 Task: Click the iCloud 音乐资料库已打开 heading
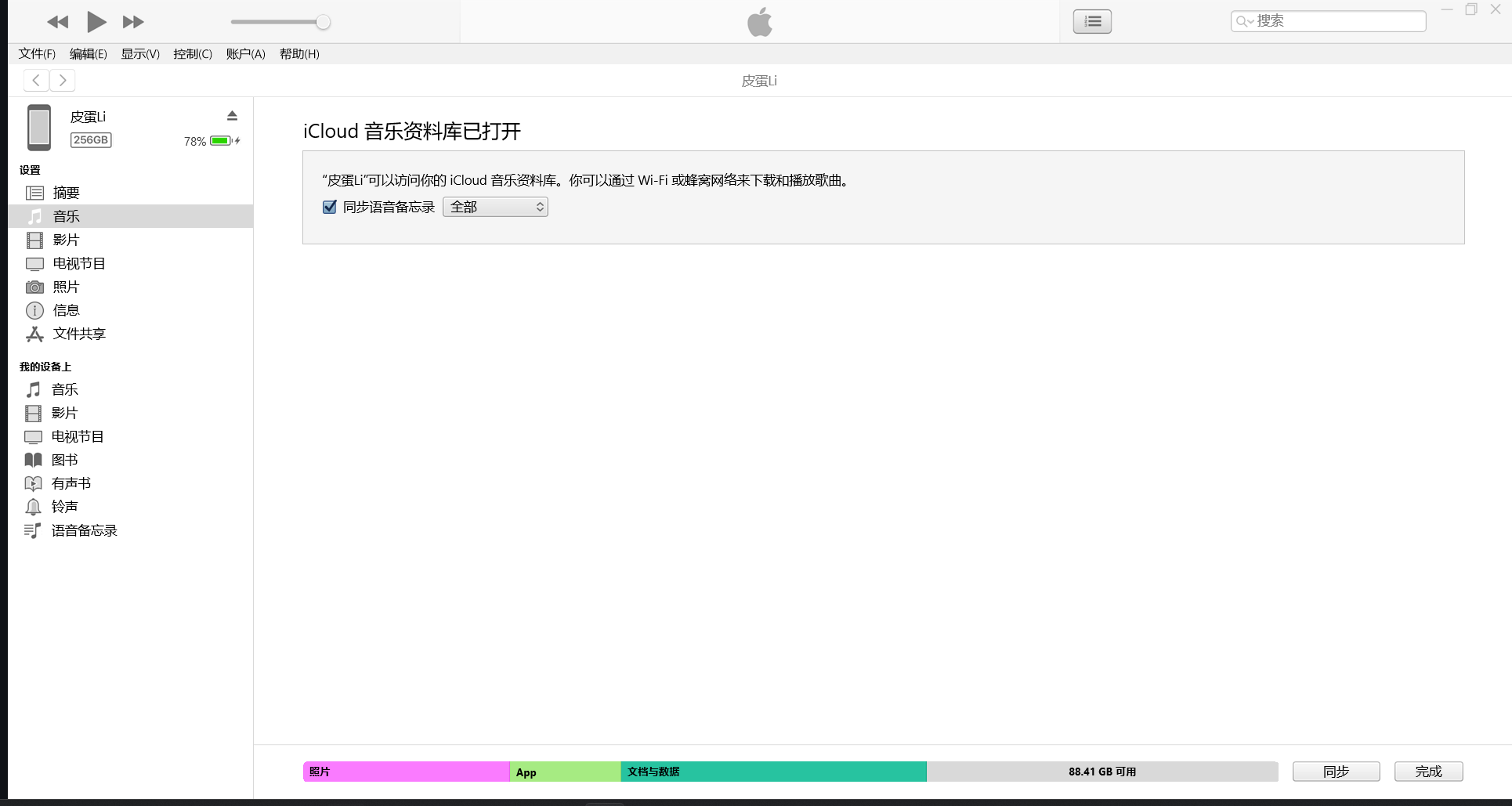pyautogui.click(x=412, y=131)
